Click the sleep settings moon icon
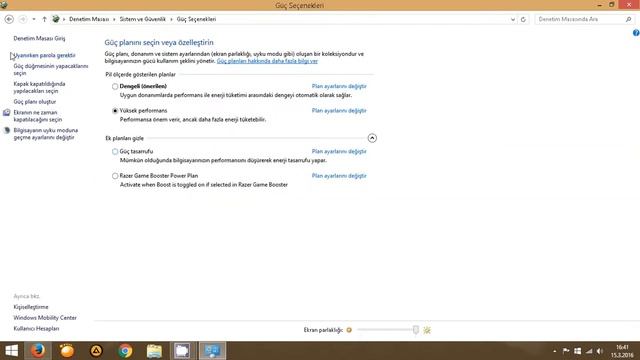This screenshot has width=640, height=360. tap(7, 131)
